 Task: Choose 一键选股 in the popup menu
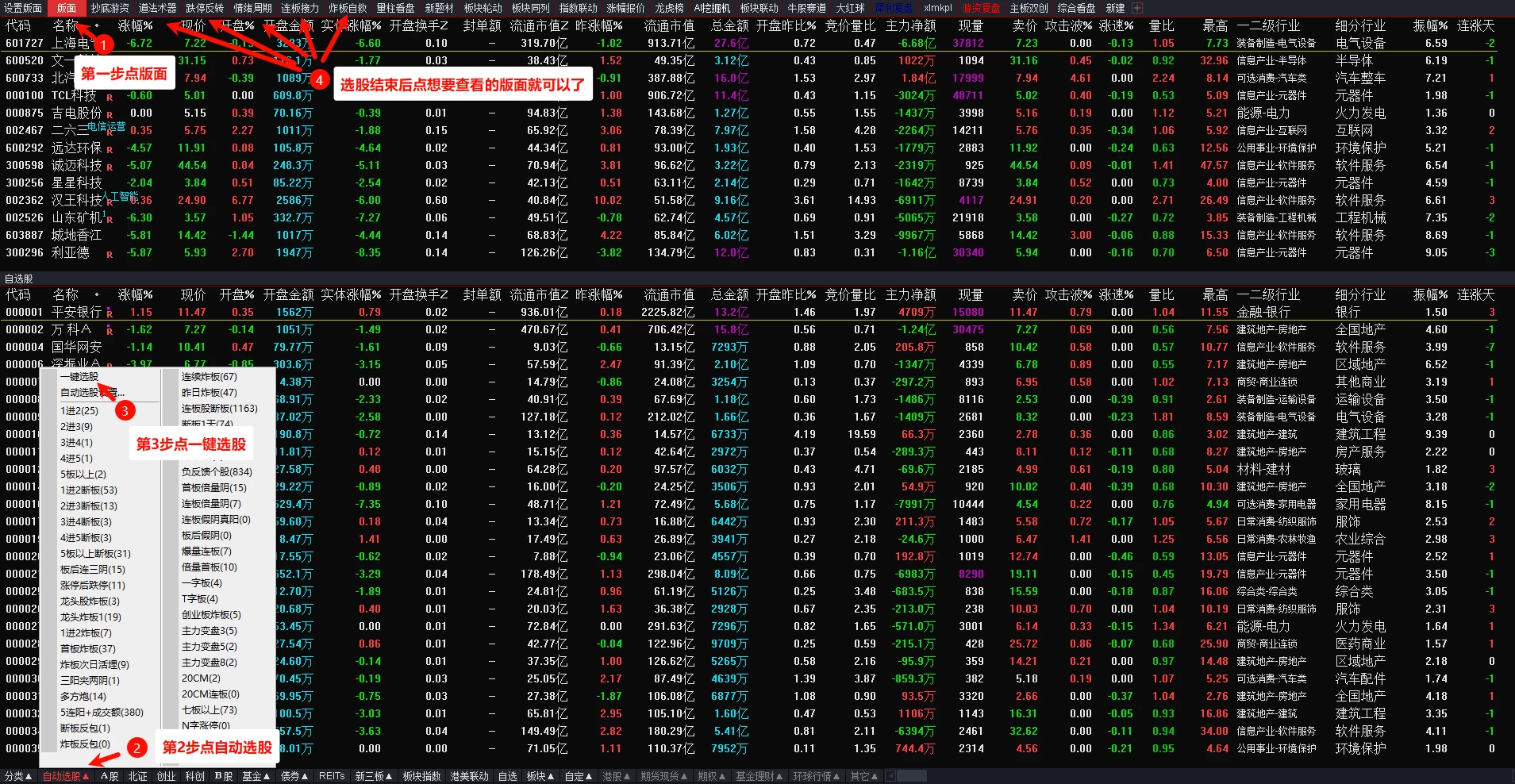coord(79,377)
